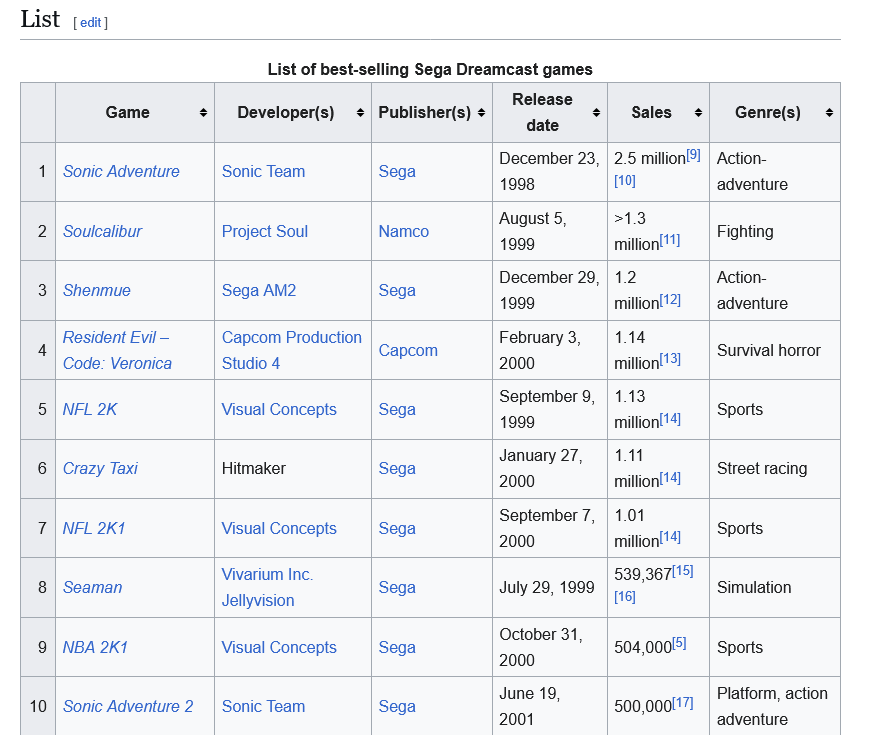
Task: Open Sega publisher link in Shenmue row
Action: 397,290
